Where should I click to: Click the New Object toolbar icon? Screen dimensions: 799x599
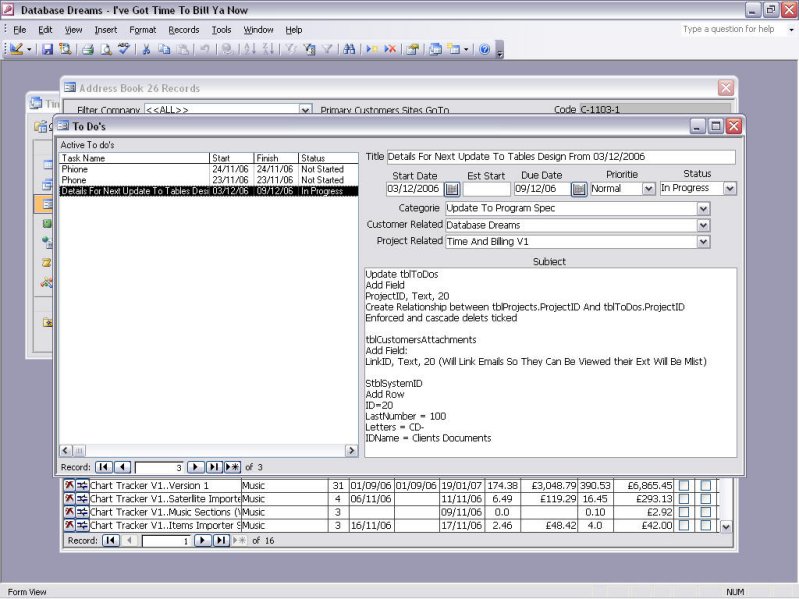[x=454, y=49]
